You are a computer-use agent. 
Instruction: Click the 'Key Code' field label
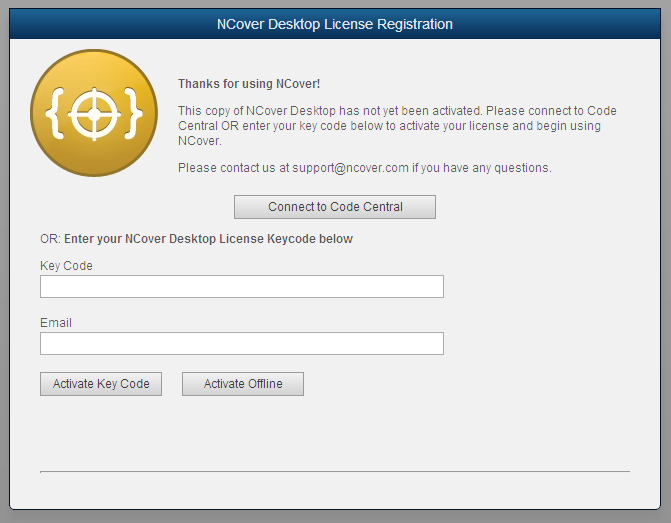[66, 266]
